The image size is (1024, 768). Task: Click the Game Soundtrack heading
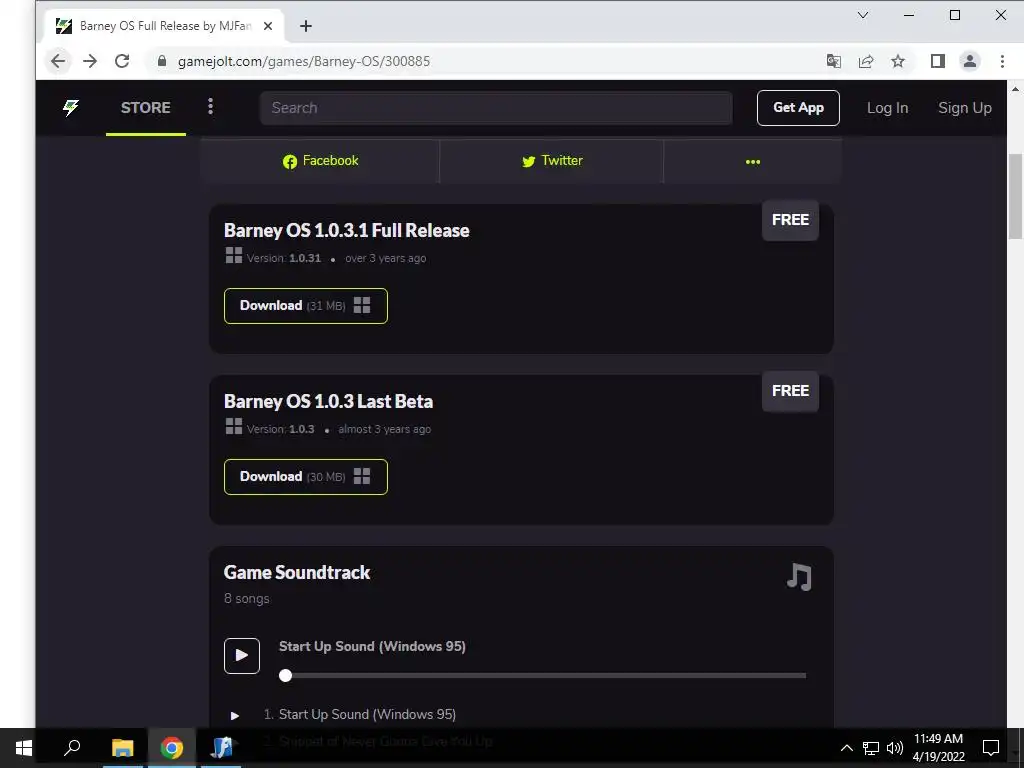point(297,573)
